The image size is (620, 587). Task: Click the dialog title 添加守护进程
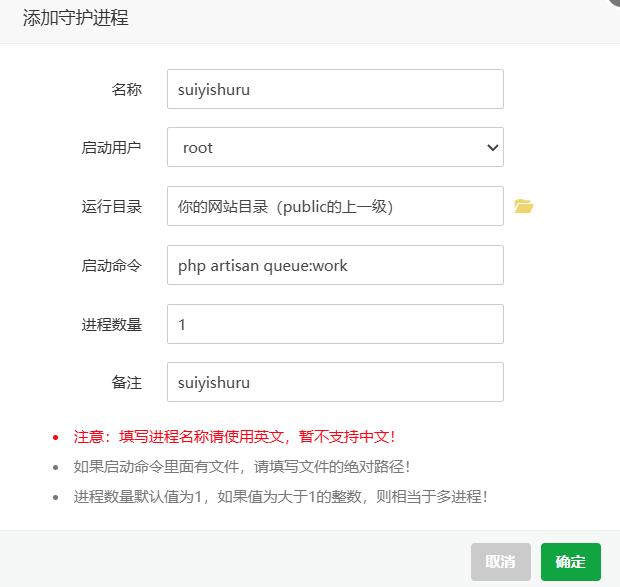tap(76, 18)
